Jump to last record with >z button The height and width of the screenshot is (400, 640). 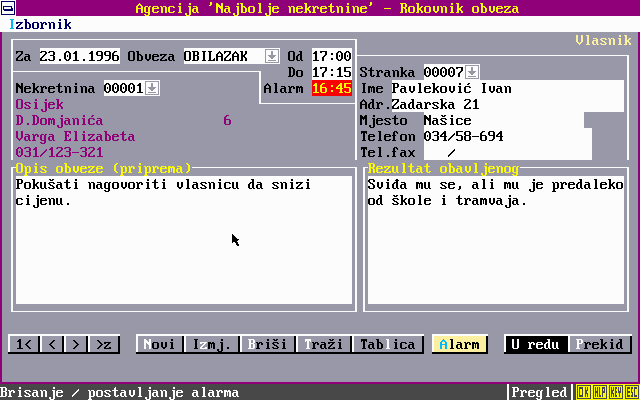pos(104,344)
